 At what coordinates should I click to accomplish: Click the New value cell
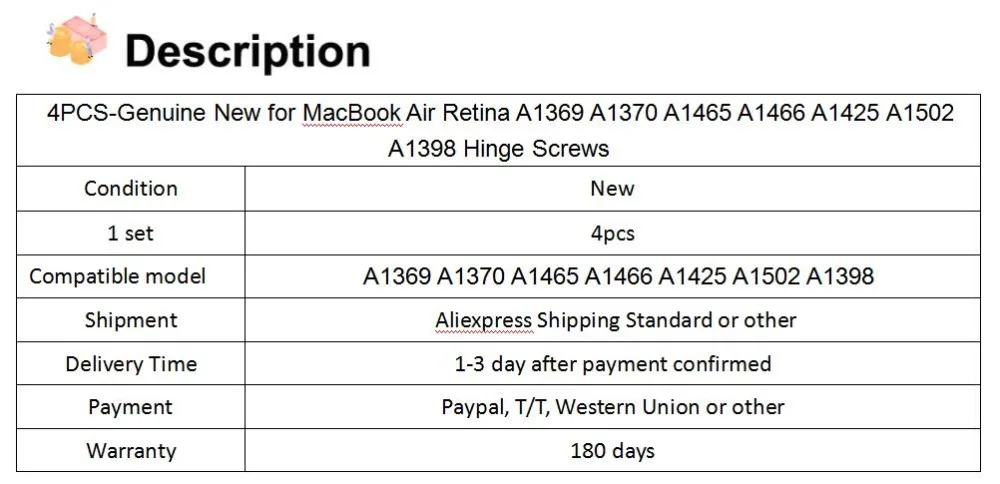(x=612, y=189)
